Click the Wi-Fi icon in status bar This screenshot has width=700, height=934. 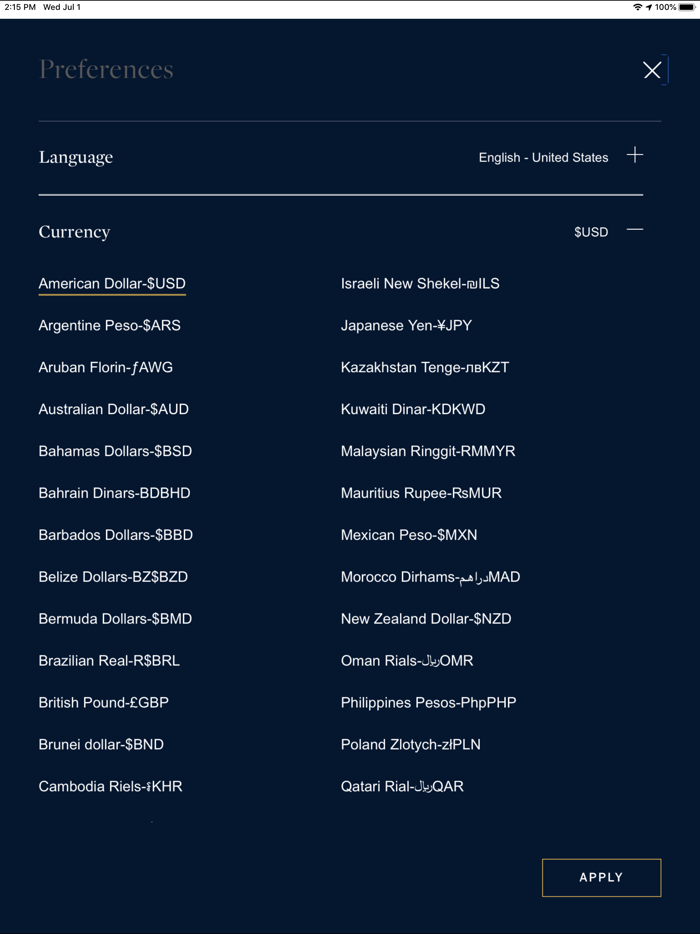[x=637, y=7]
